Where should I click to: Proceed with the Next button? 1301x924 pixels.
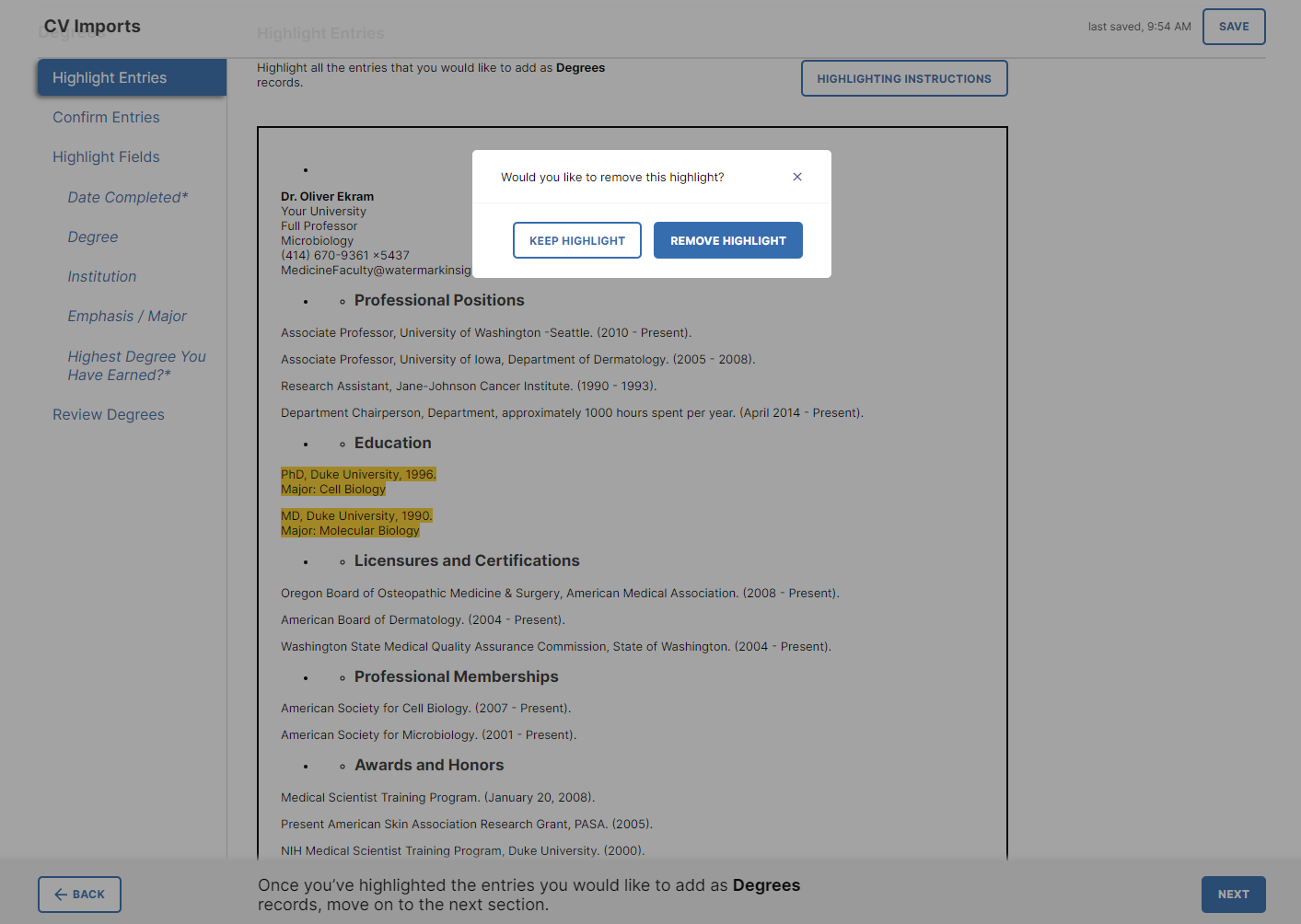tap(1233, 894)
